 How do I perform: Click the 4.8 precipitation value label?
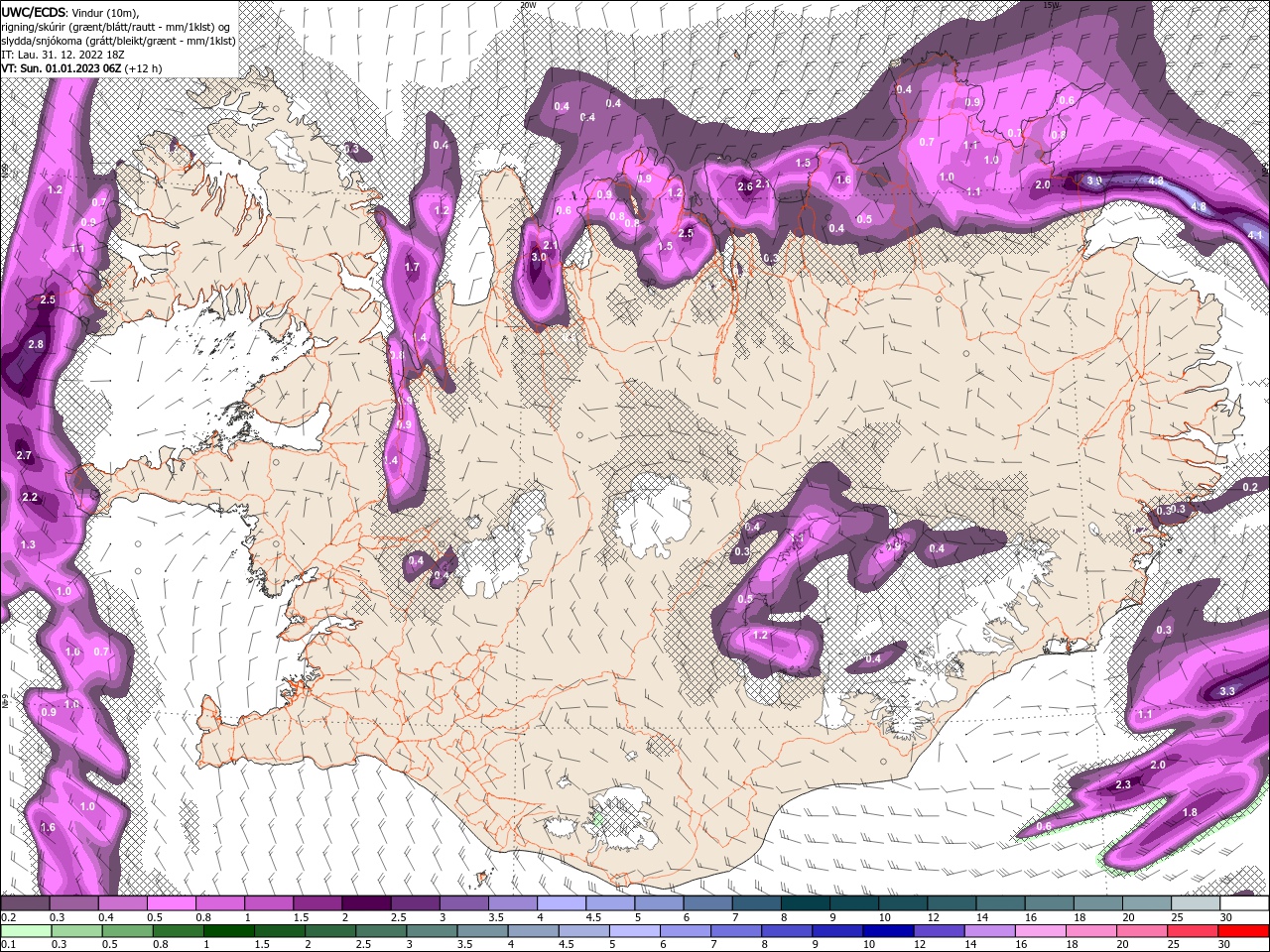[x=1199, y=207]
